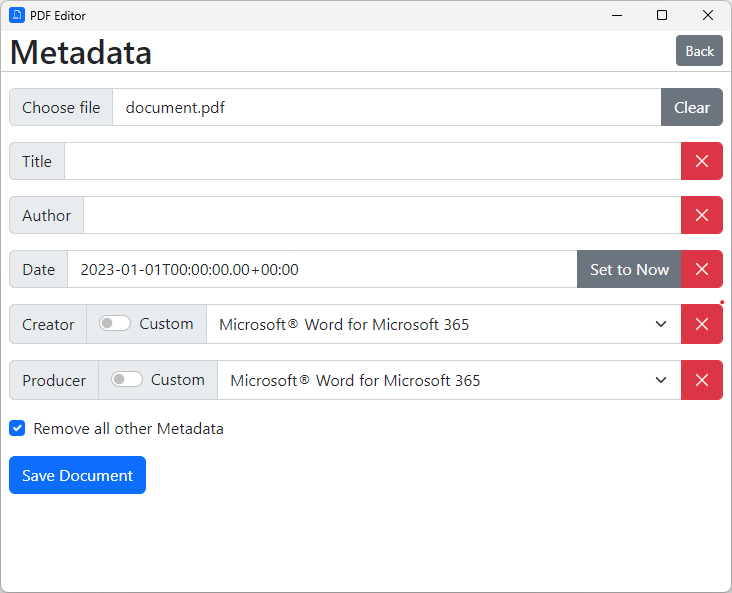Minimize the PDF Editor window

pyautogui.click(x=615, y=15)
